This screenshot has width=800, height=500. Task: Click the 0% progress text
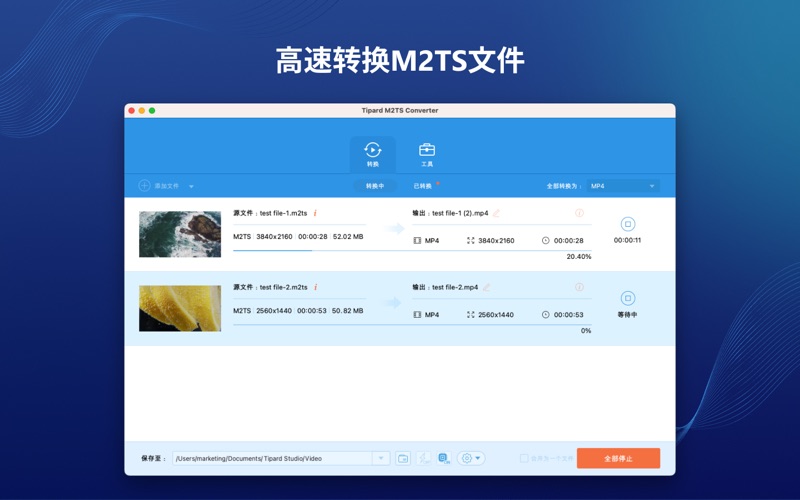[x=586, y=331]
